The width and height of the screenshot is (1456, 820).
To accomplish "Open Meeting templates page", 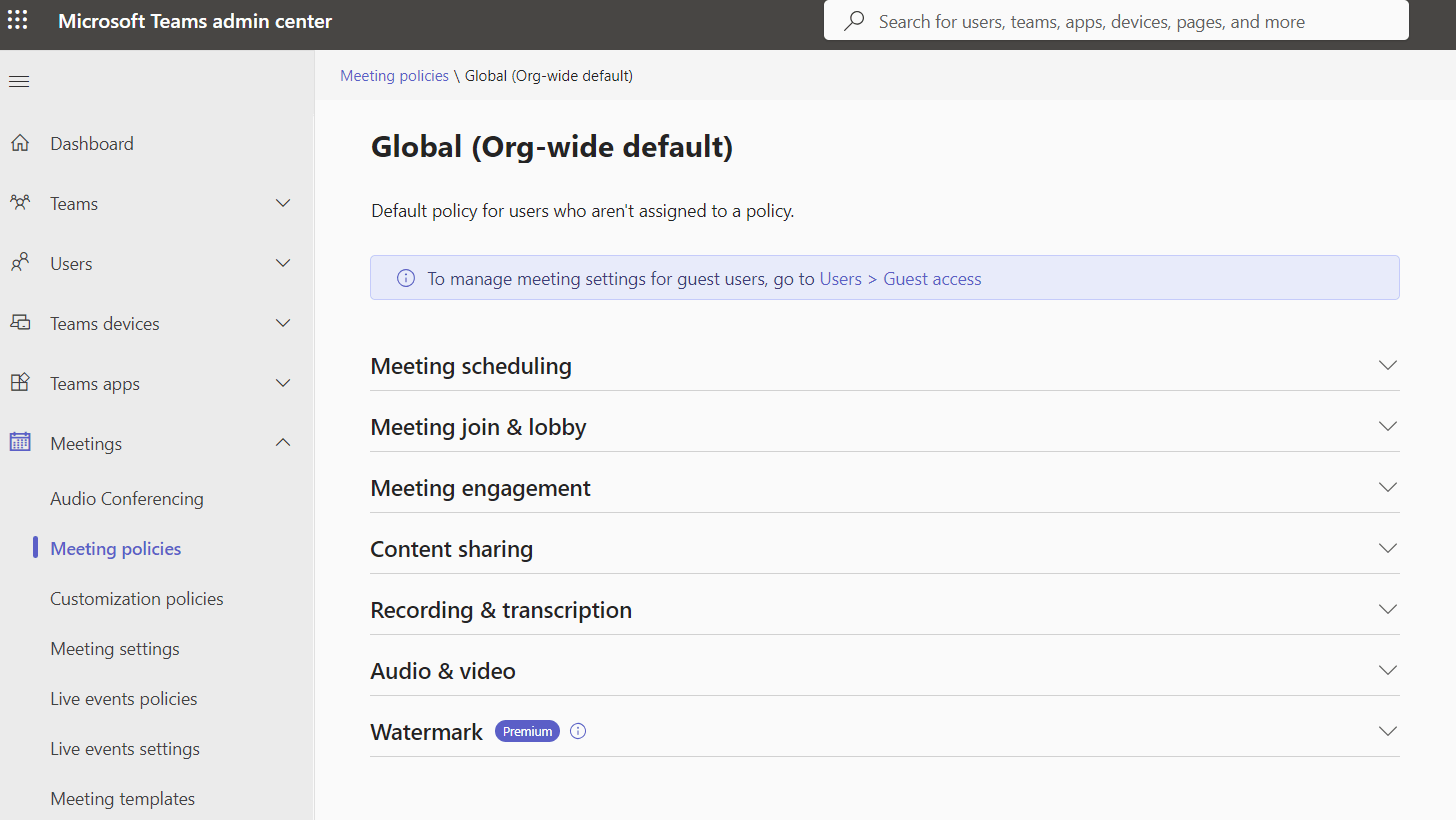I will tap(123, 799).
